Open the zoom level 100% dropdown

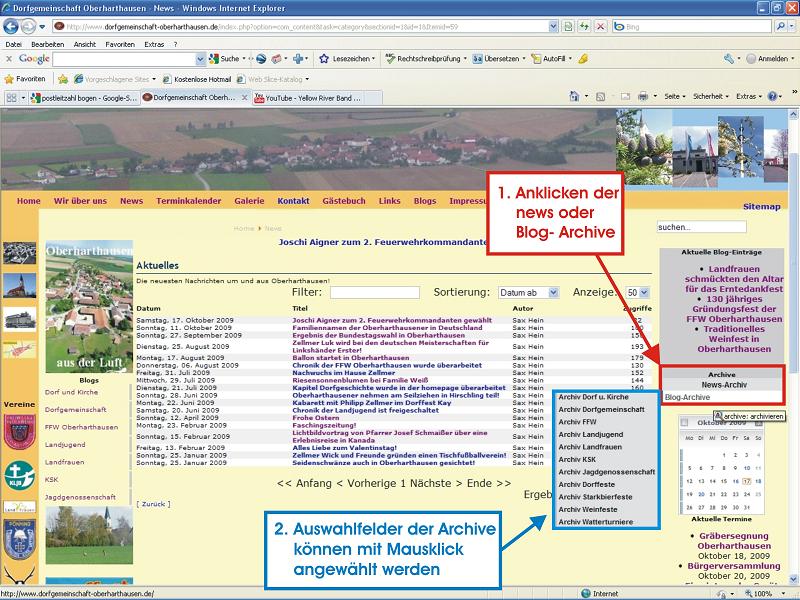(x=781, y=594)
